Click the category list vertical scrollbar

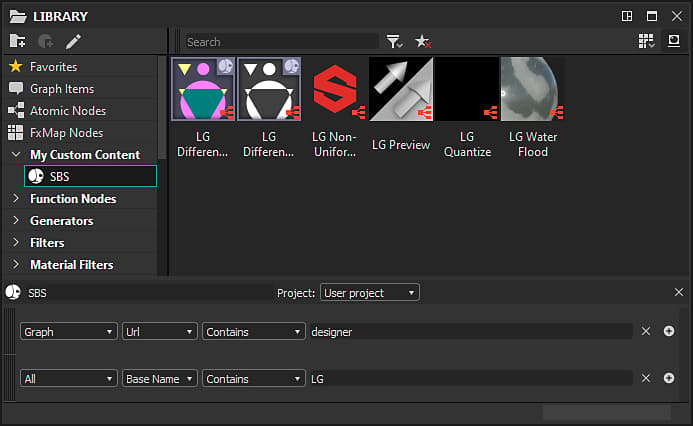coord(162,108)
